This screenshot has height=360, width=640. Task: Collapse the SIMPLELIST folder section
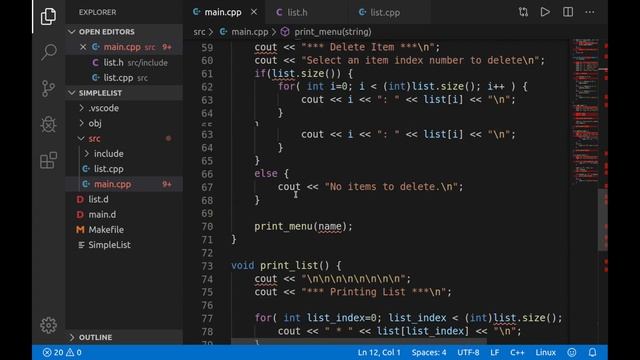coord(124,93)
